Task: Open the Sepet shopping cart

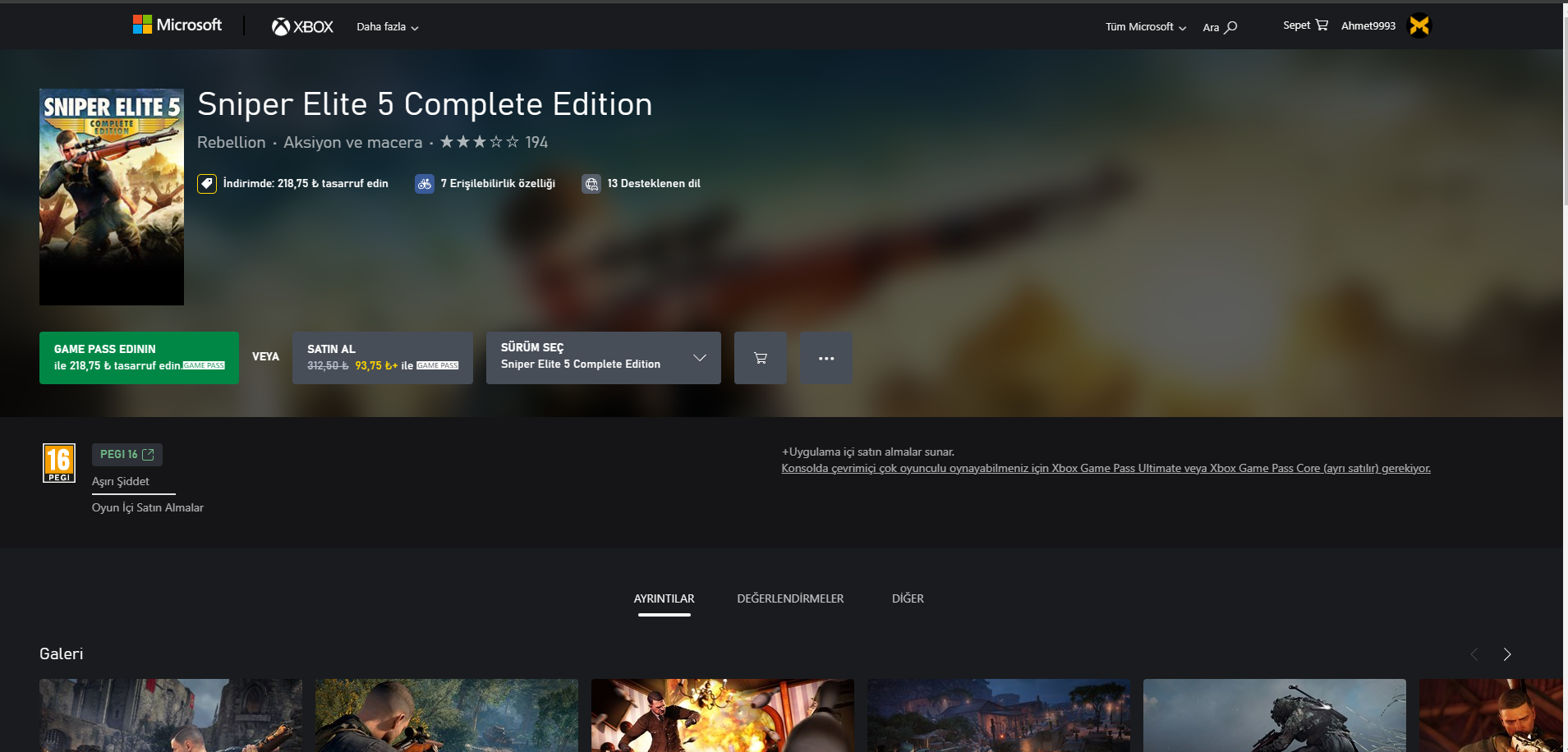Action: click(x=1305, y=25)
